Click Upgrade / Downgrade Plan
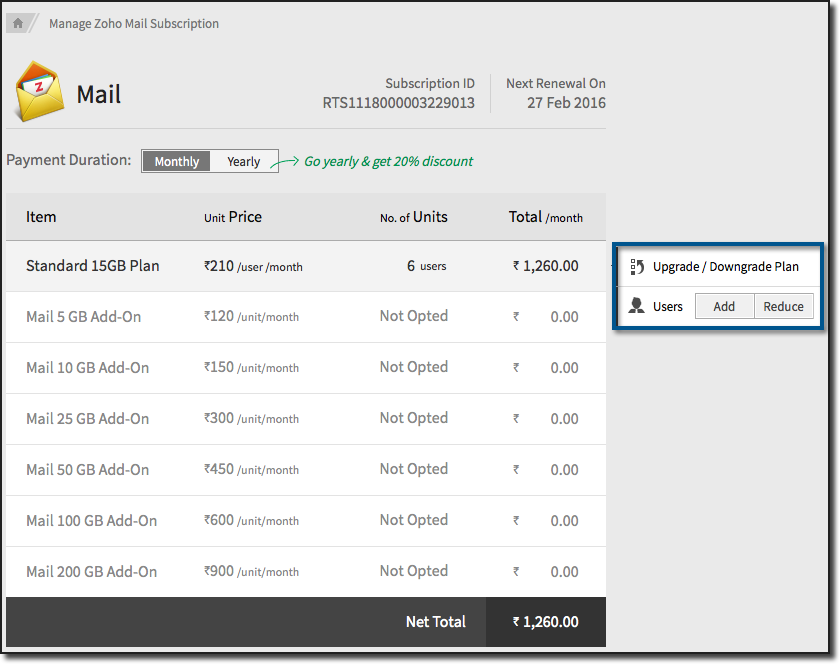Screen dimensions: 840x664 (724, 267)
